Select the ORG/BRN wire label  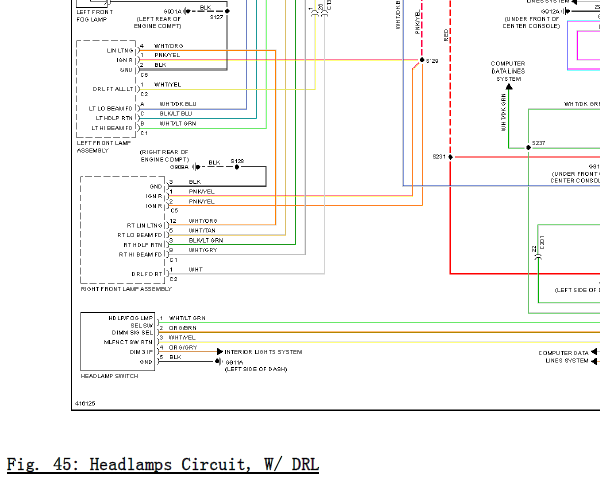coord(183,328)
